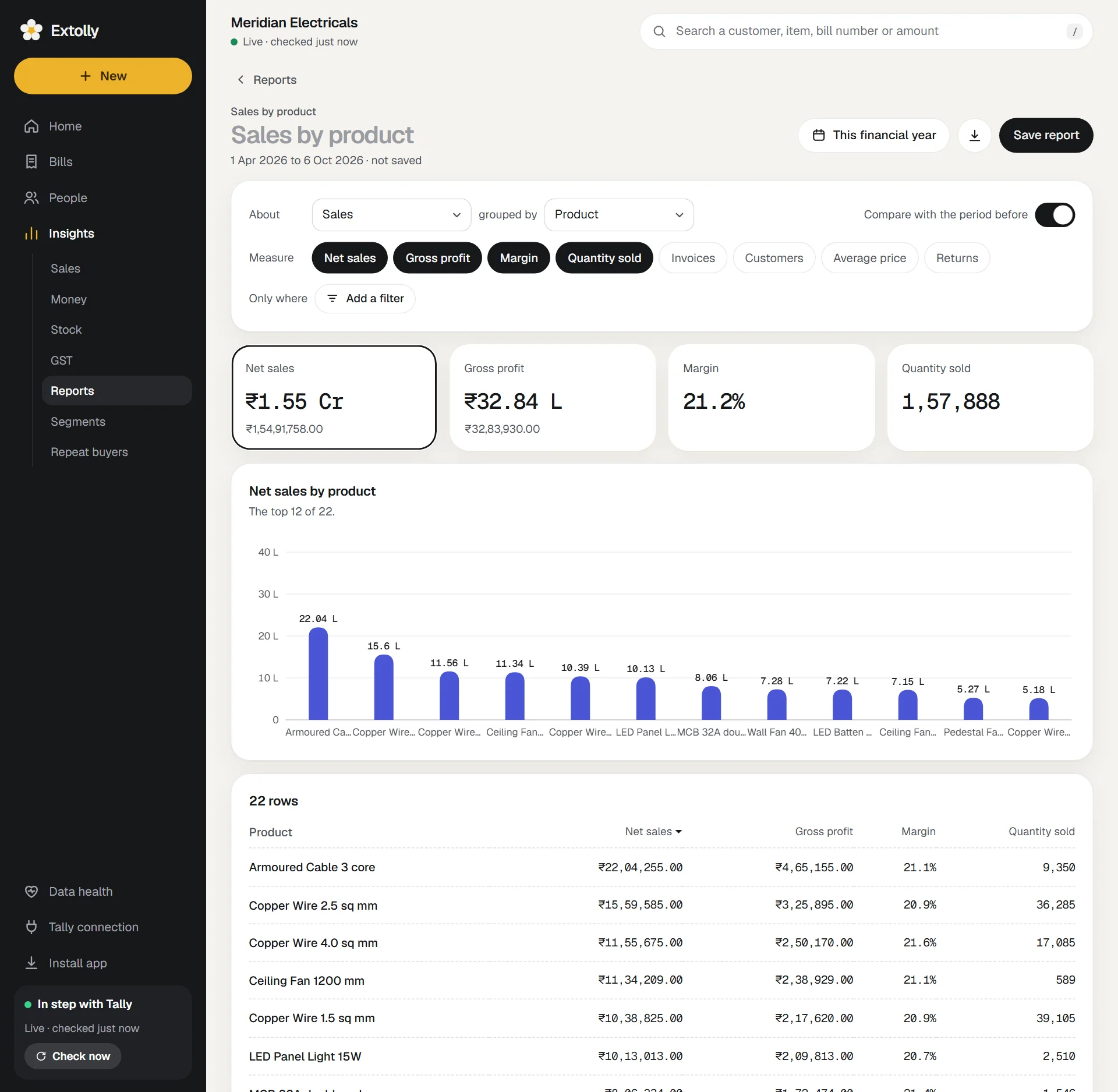
Task: Click the search magnifier icon
Action: (659, 31)
